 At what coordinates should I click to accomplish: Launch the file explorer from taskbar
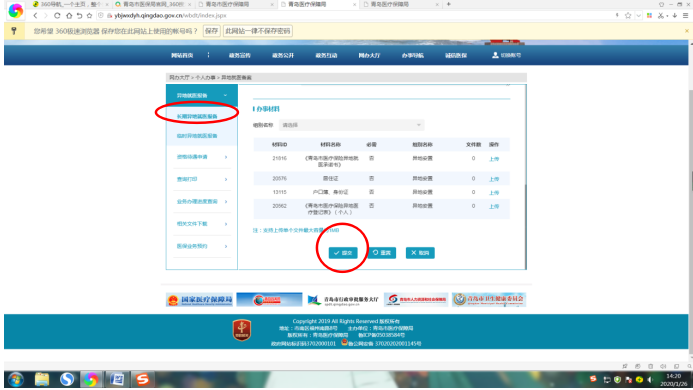tap(42, 379)
